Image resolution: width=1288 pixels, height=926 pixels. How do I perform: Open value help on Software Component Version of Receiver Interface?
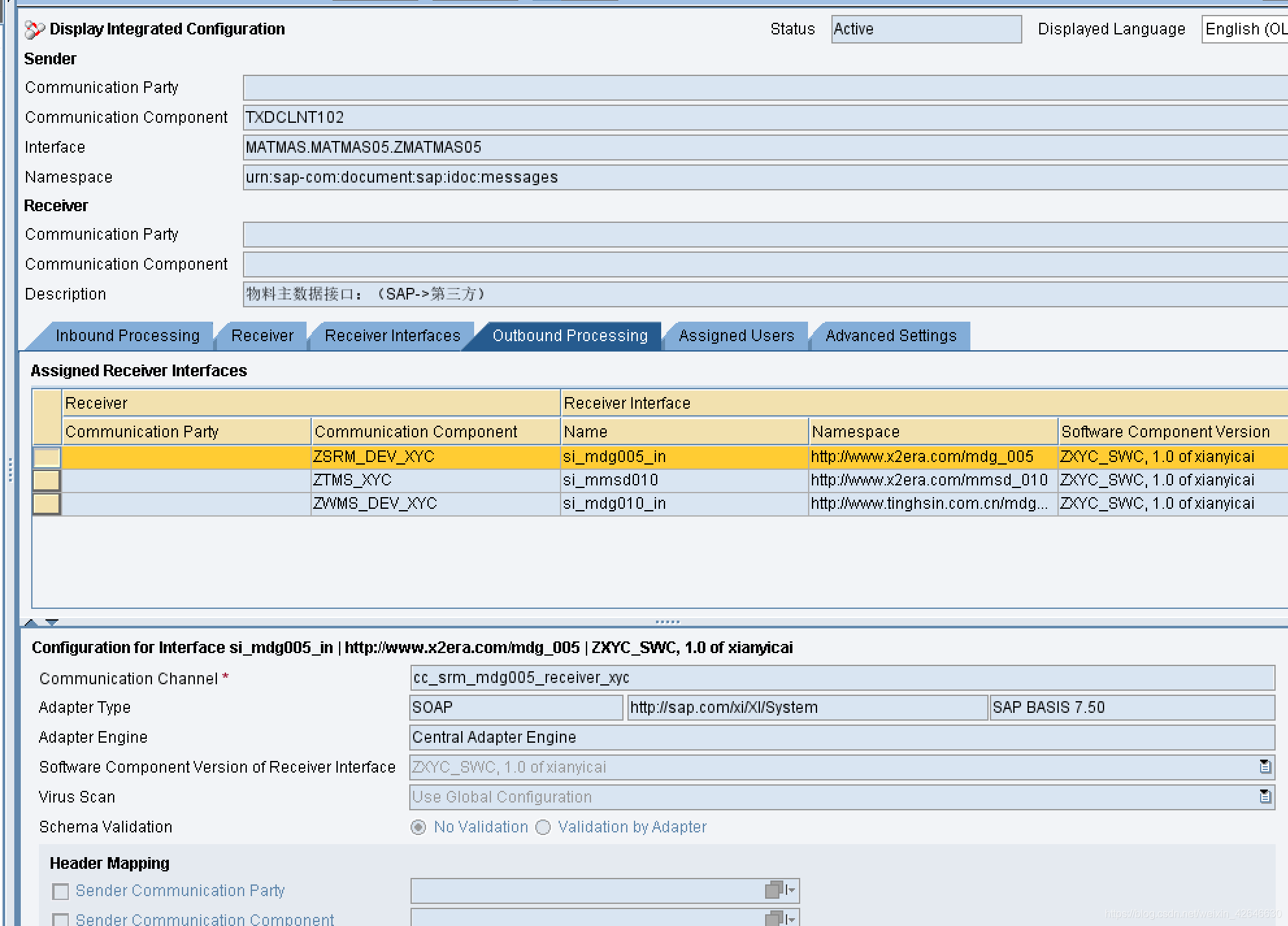click(1265, 767)
